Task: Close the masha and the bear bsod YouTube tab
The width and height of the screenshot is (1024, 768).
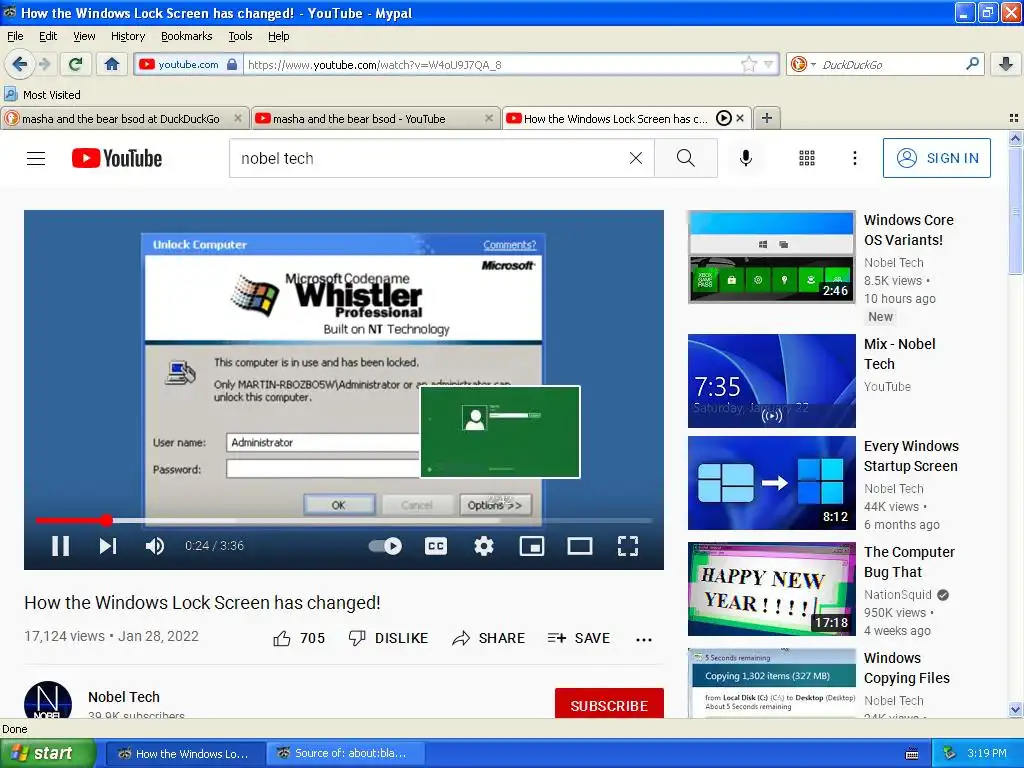Action: [x=488, y=118]
